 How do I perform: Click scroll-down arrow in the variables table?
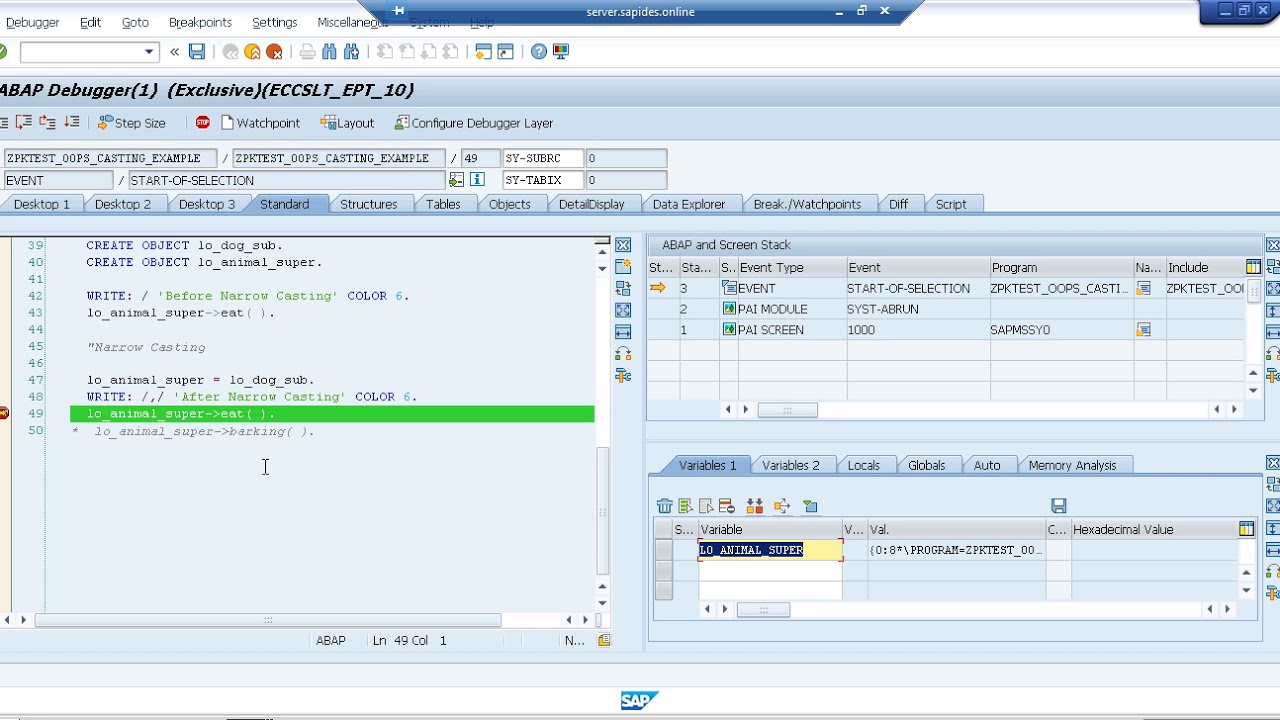pos(1246,590)
